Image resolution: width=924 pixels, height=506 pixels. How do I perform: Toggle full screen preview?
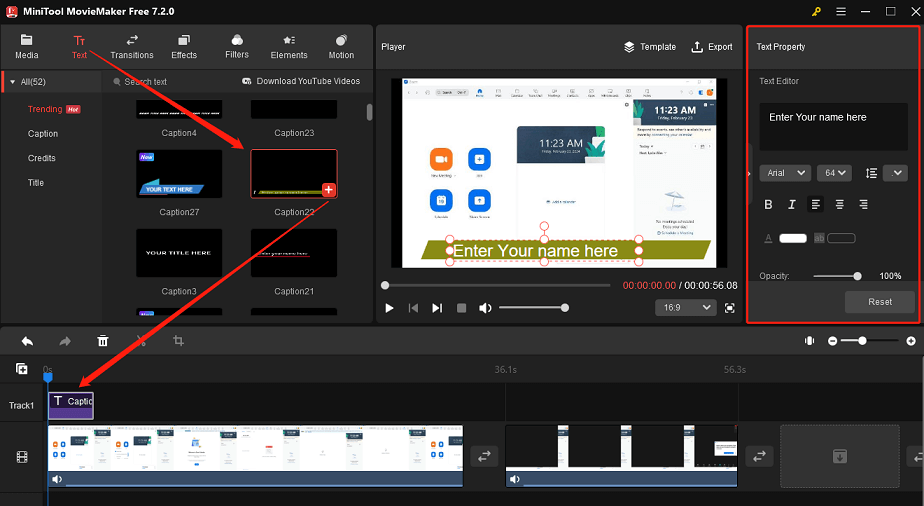coord(730,308)
